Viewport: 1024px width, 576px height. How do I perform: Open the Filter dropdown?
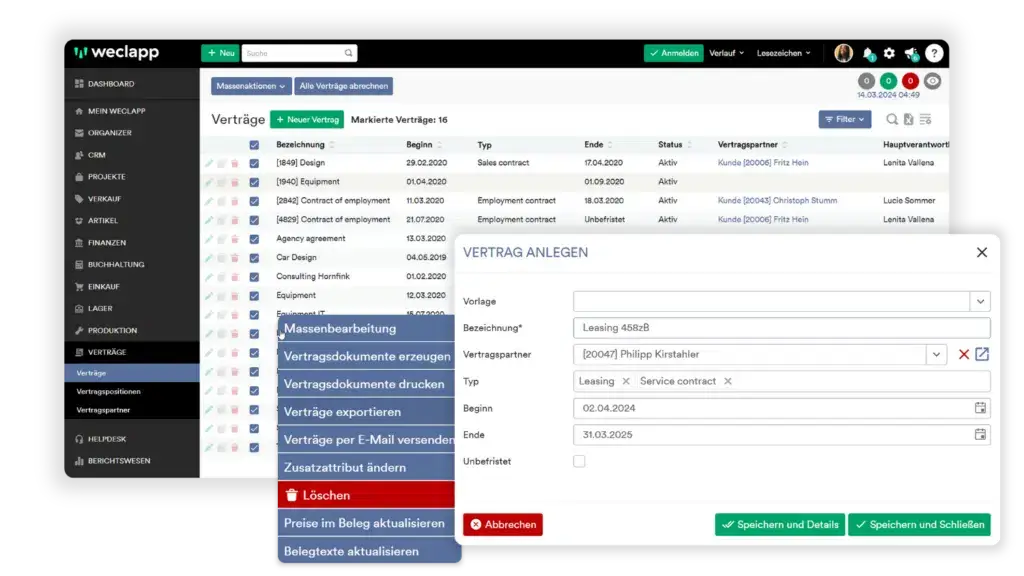(844, 119)
